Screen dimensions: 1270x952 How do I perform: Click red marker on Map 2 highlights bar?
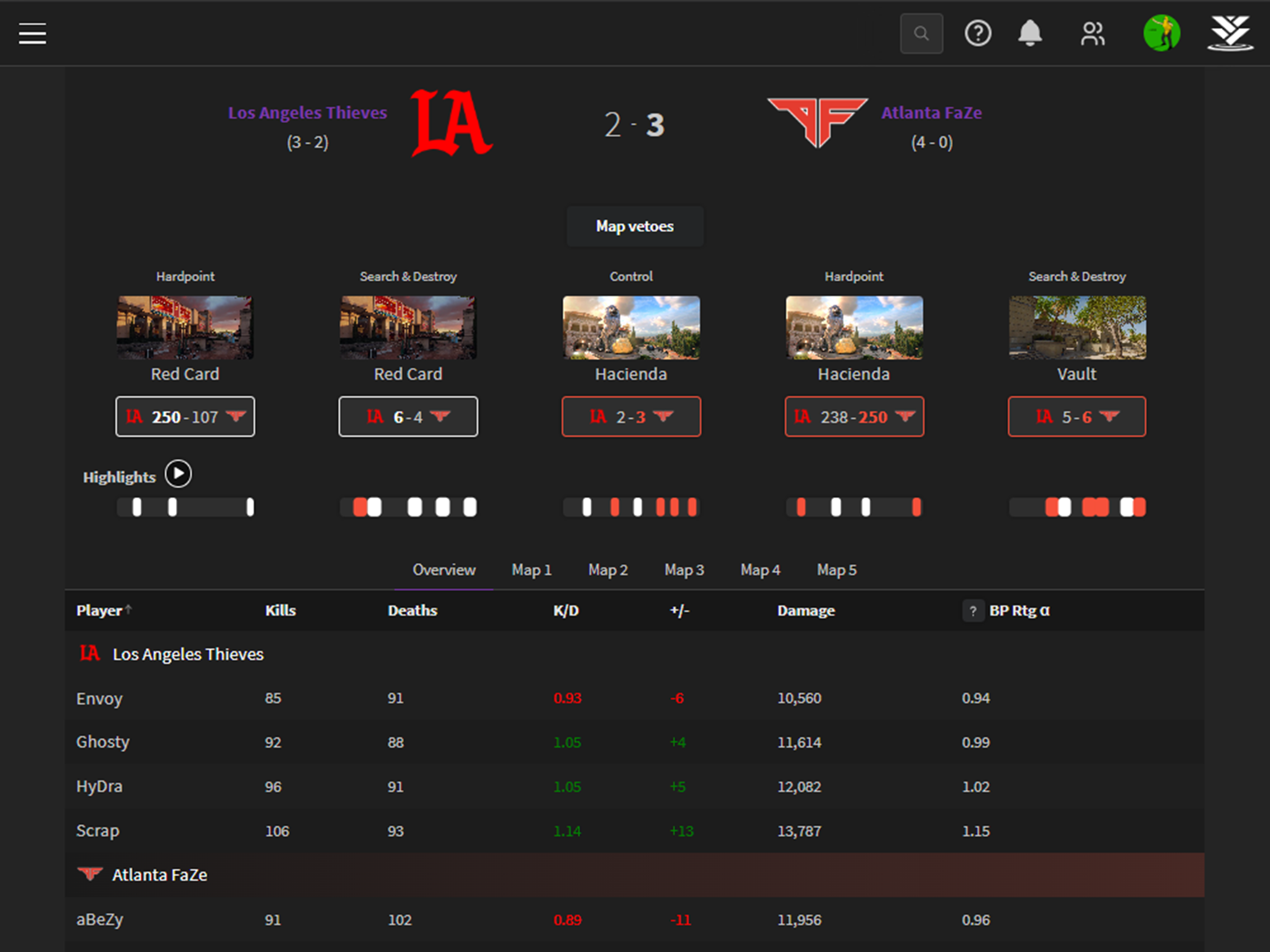(359, 507)
